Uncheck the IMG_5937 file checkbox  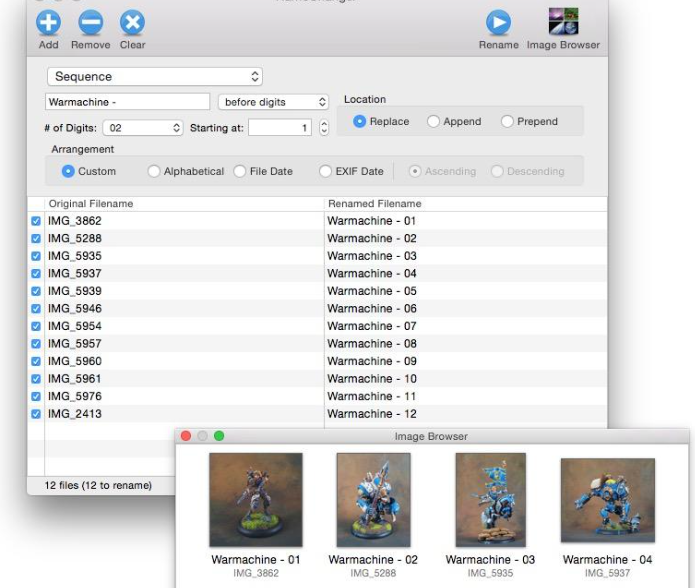point(36,273)
